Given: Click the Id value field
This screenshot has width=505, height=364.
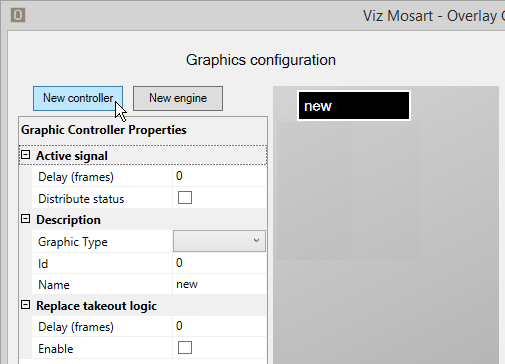Looking at the screenshot, I should [x=219, y=263].
